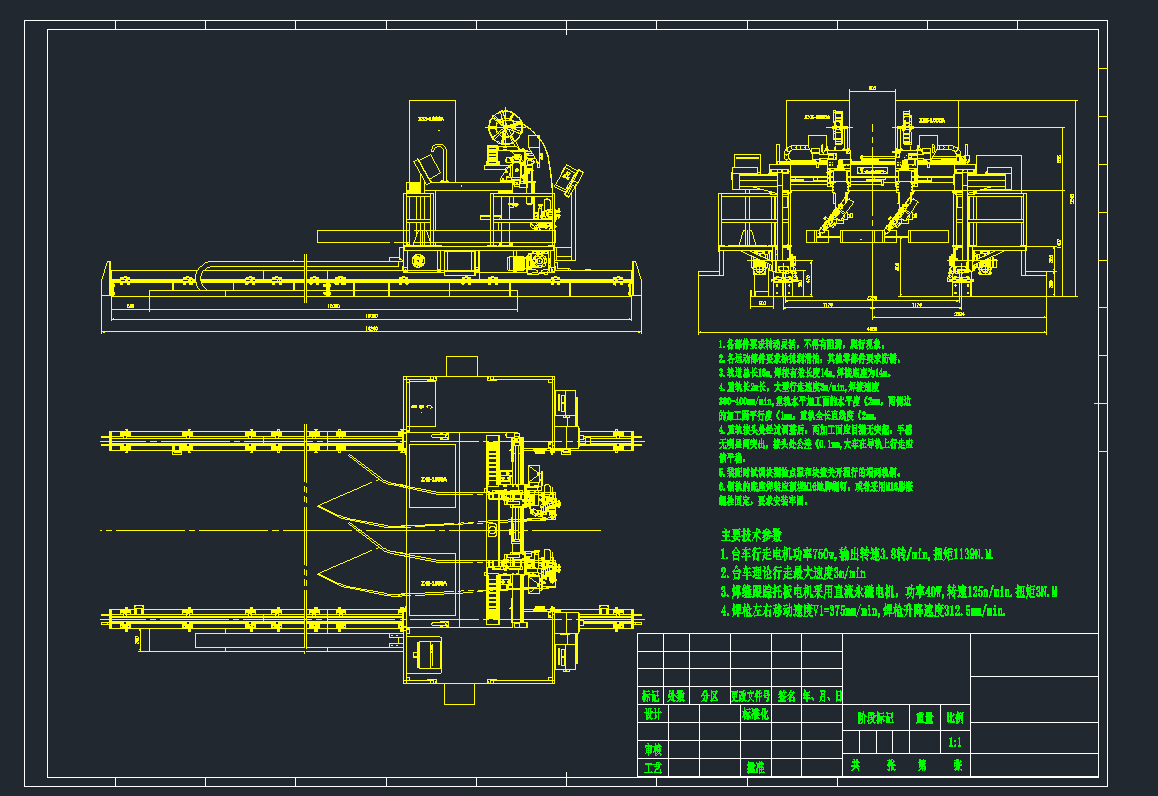Image resolution: width=1158 pixels, height=796 pixels.
Task: Click the 更改文件号 column header
Action: [x=753, y=696]
